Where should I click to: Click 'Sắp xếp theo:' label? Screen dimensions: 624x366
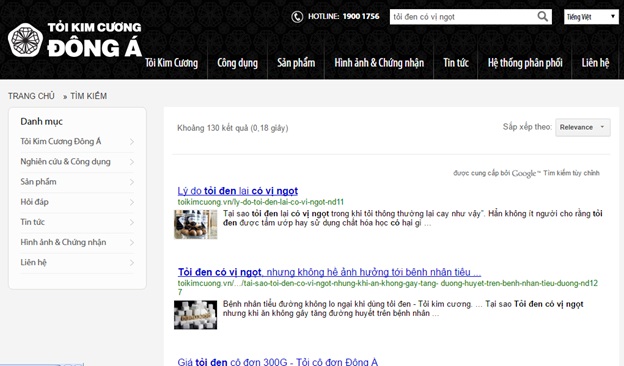[x=527, y=127]
